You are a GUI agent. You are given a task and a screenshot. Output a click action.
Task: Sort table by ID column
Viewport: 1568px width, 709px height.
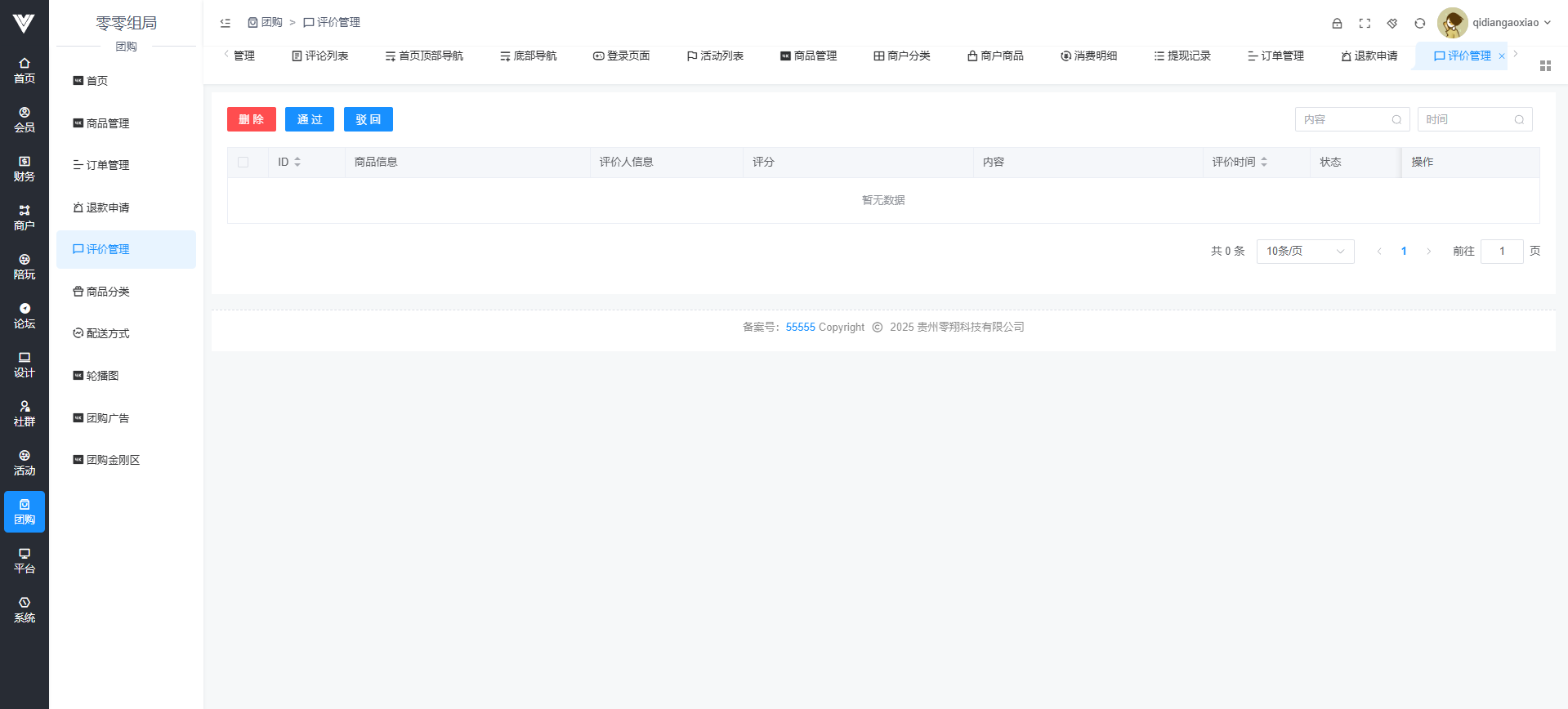[x=297, y=163]
